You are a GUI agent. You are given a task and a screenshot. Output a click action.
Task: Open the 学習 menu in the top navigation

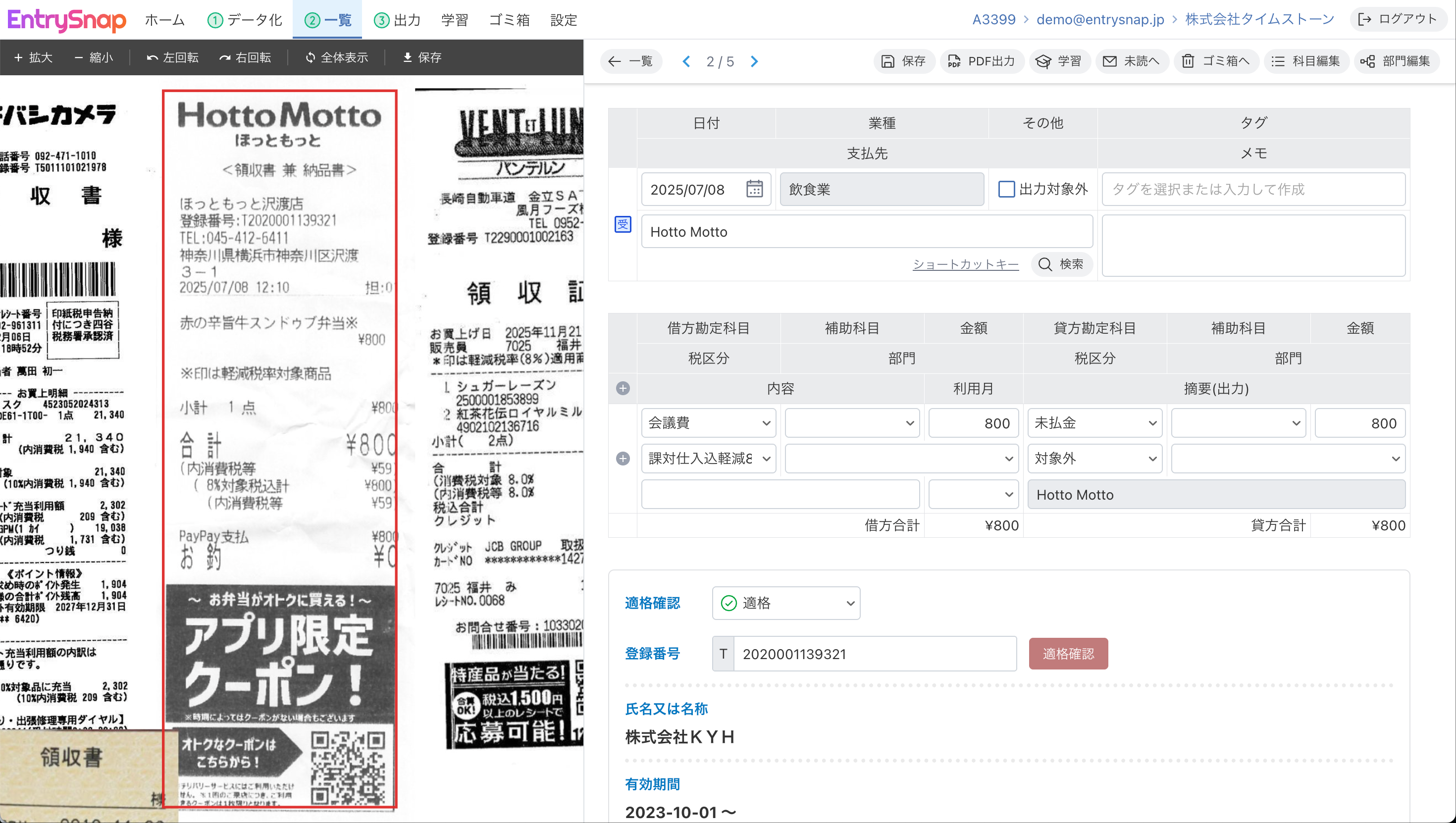(455, 20)
